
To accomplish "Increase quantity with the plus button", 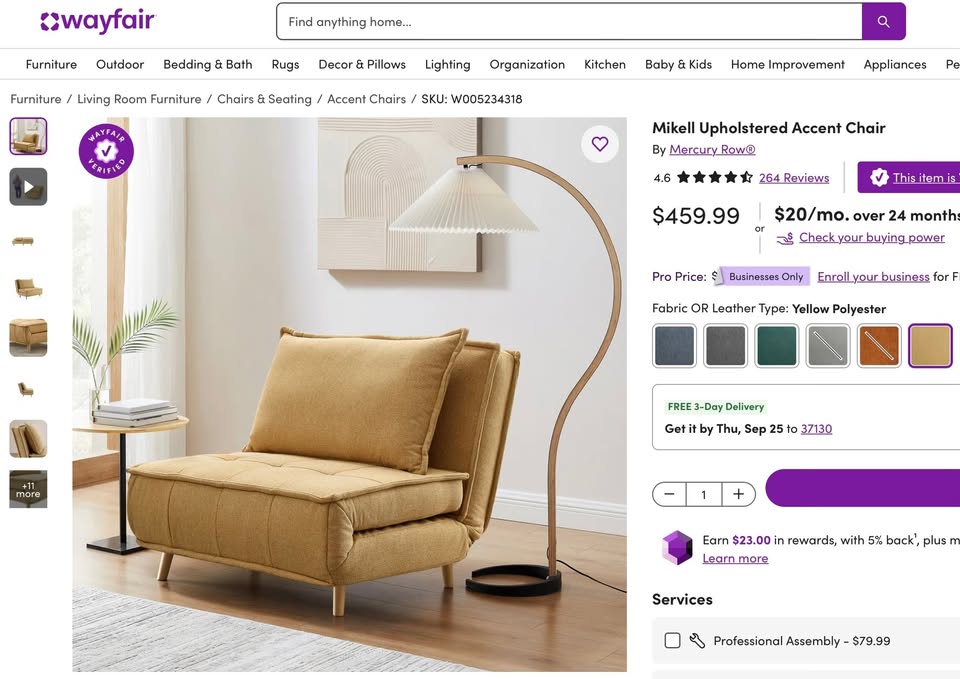I will tap(738, 494).
